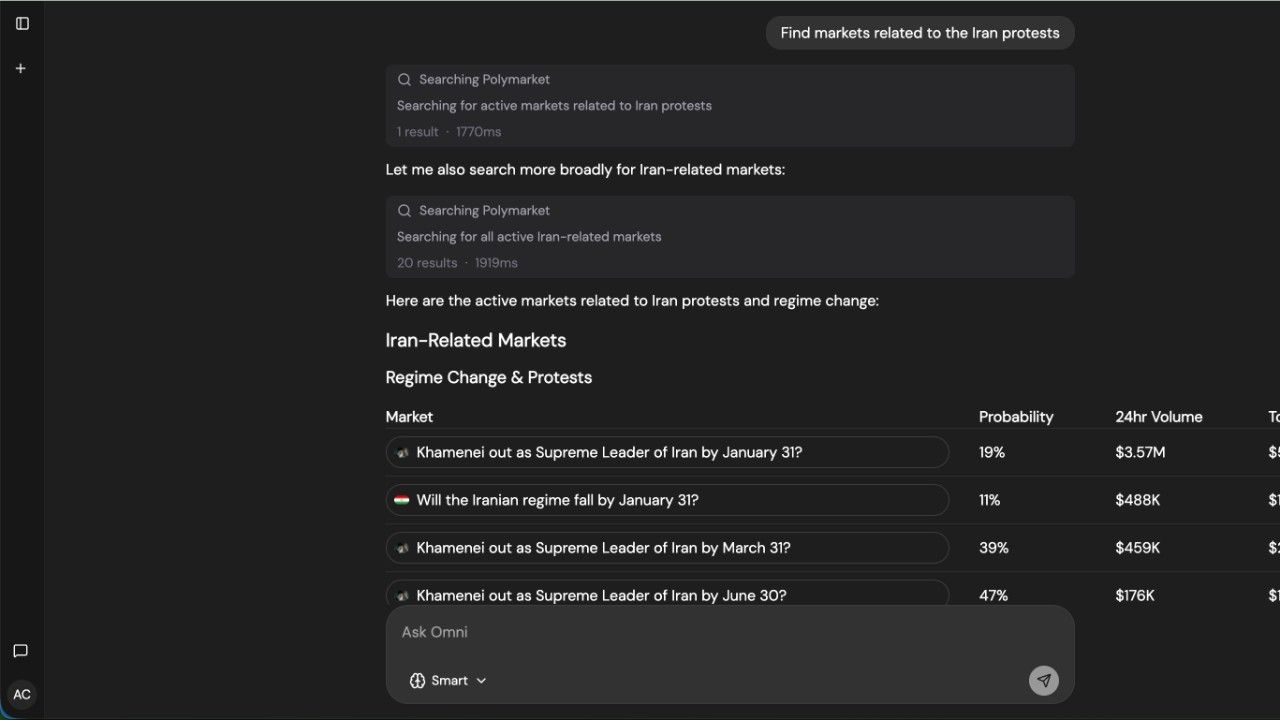This screenshot has width=1280, height=720.
Task: Select the 39% probability value
Action: click(994, 548)
